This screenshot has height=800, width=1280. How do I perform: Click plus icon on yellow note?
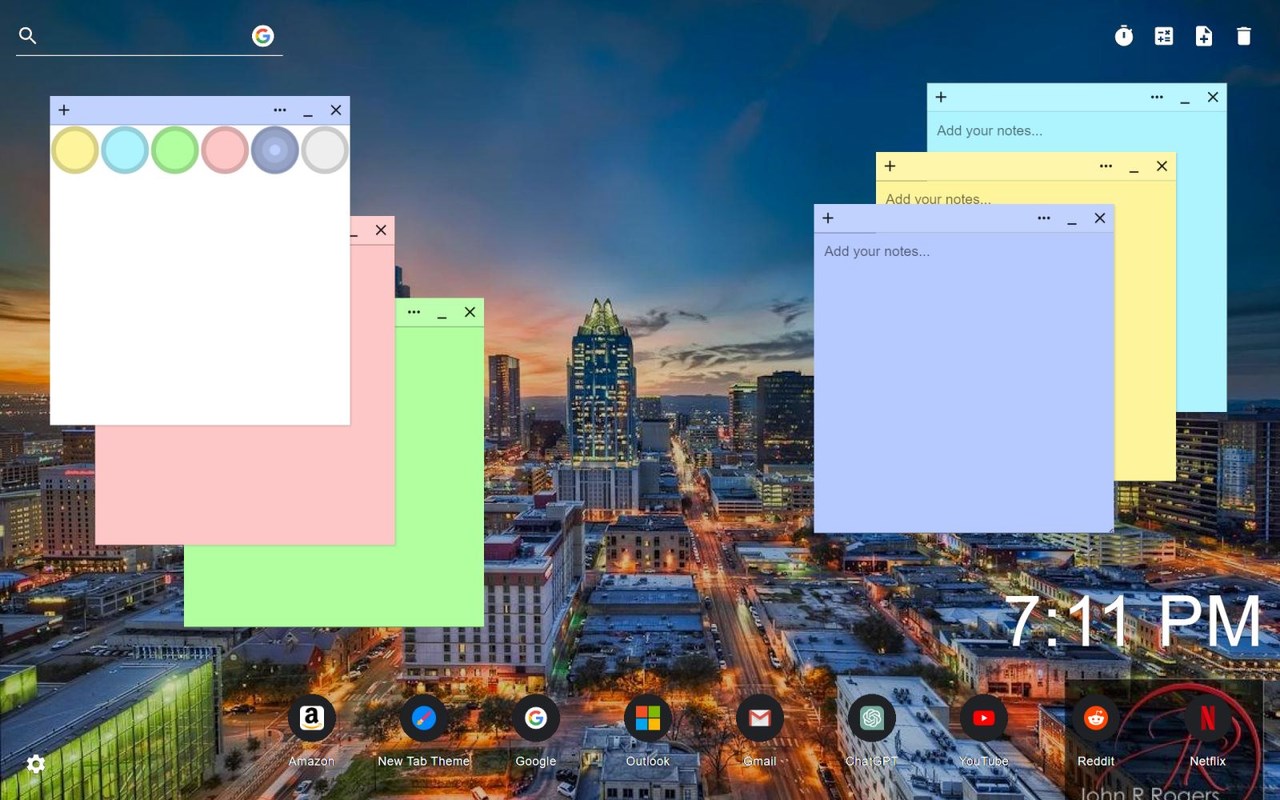point(890,166)
